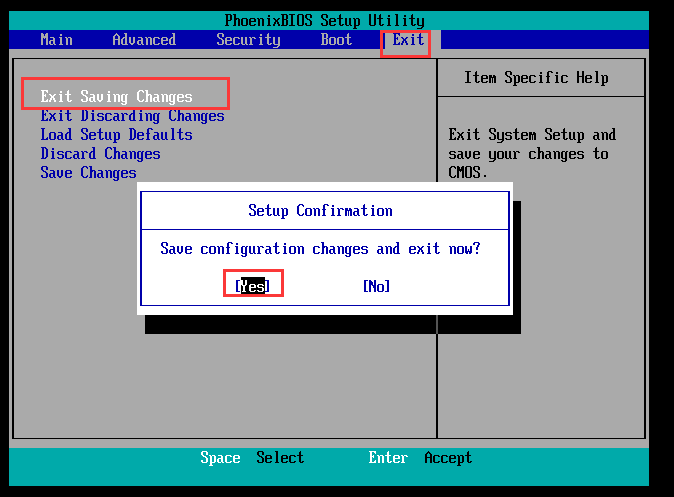Click the Enter Accept hint

tap(420, 457)
